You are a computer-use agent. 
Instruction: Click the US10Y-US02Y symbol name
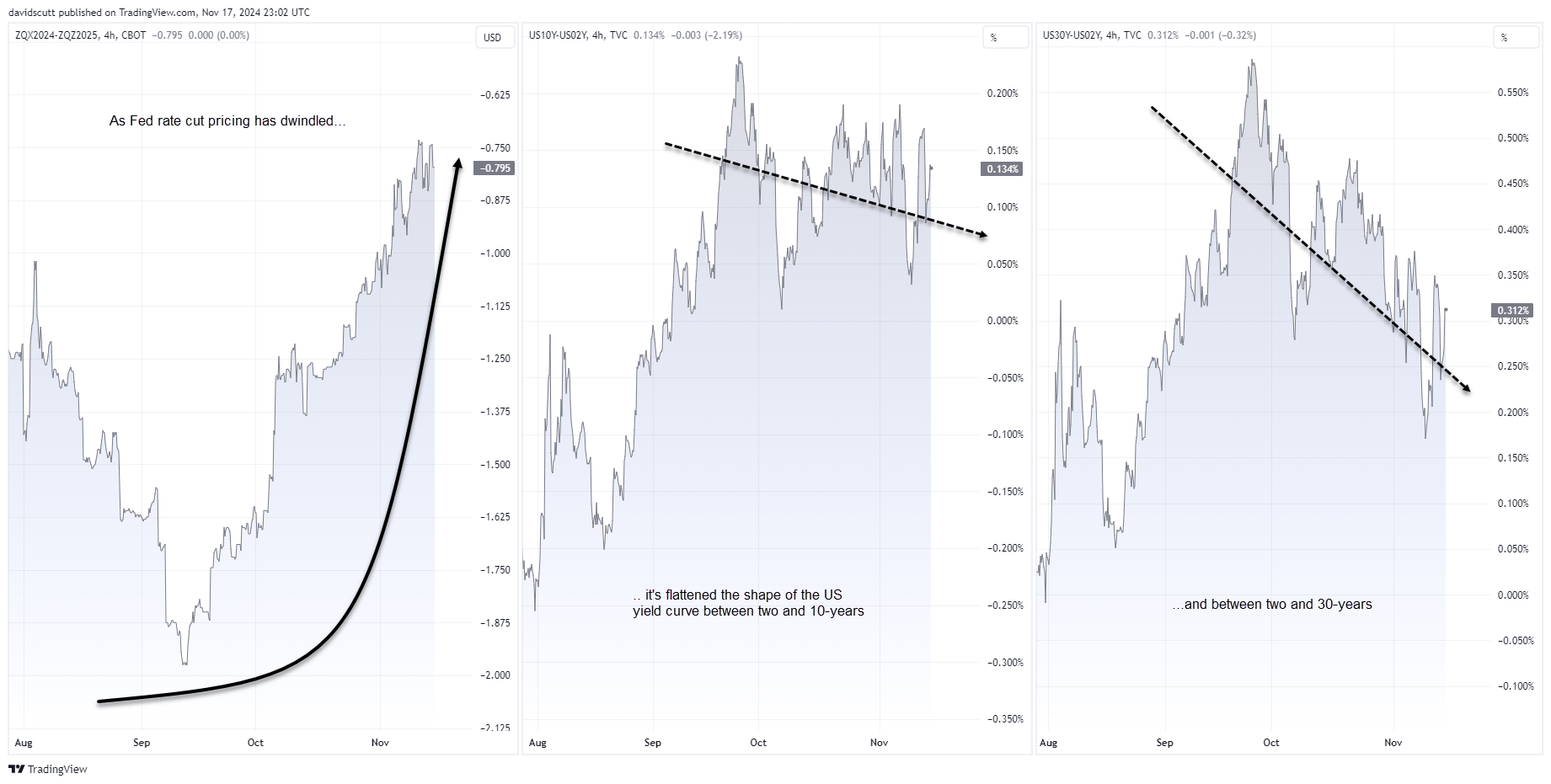click(558, 35)
